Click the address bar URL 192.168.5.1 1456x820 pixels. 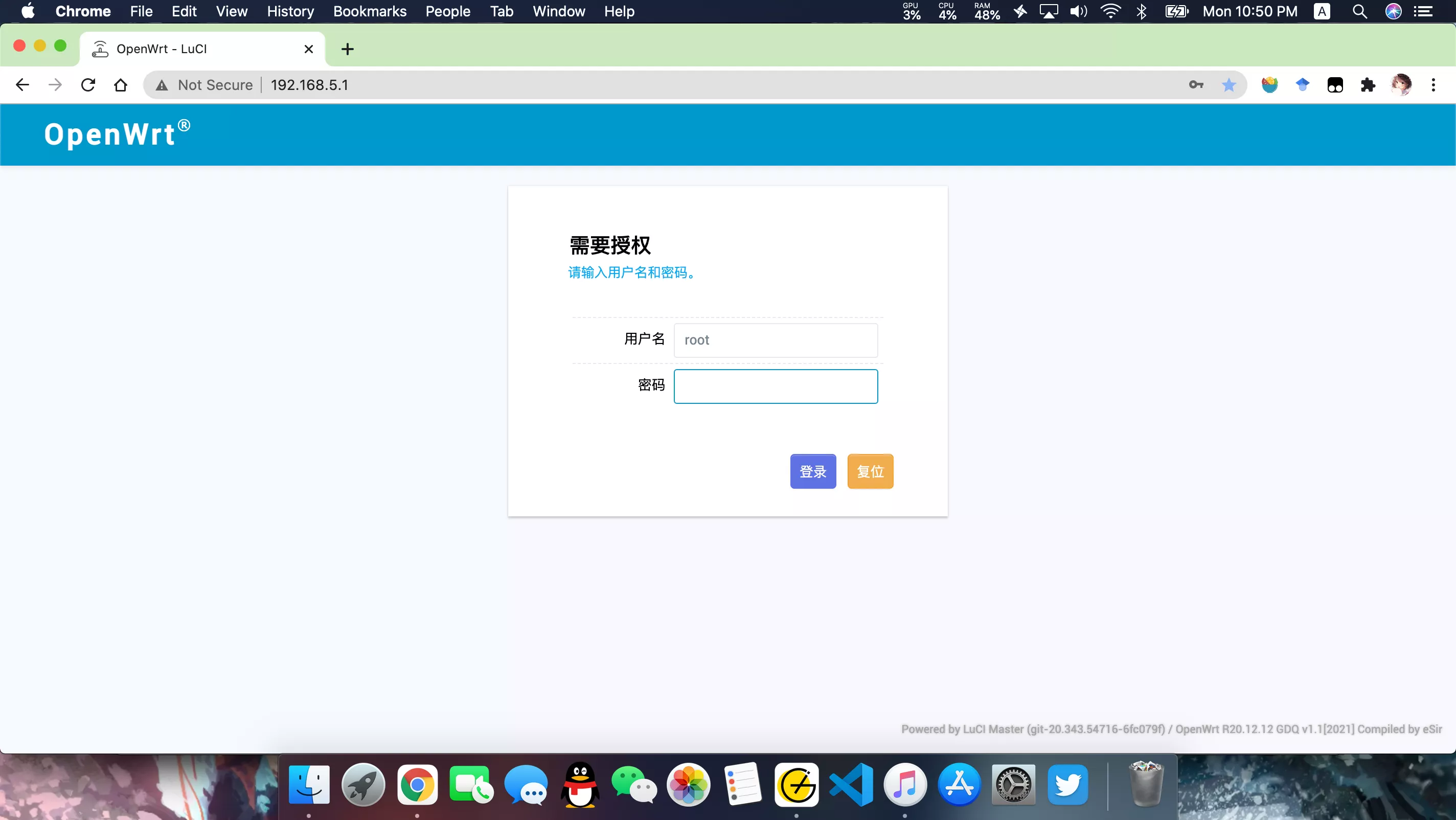click(309, 85)
